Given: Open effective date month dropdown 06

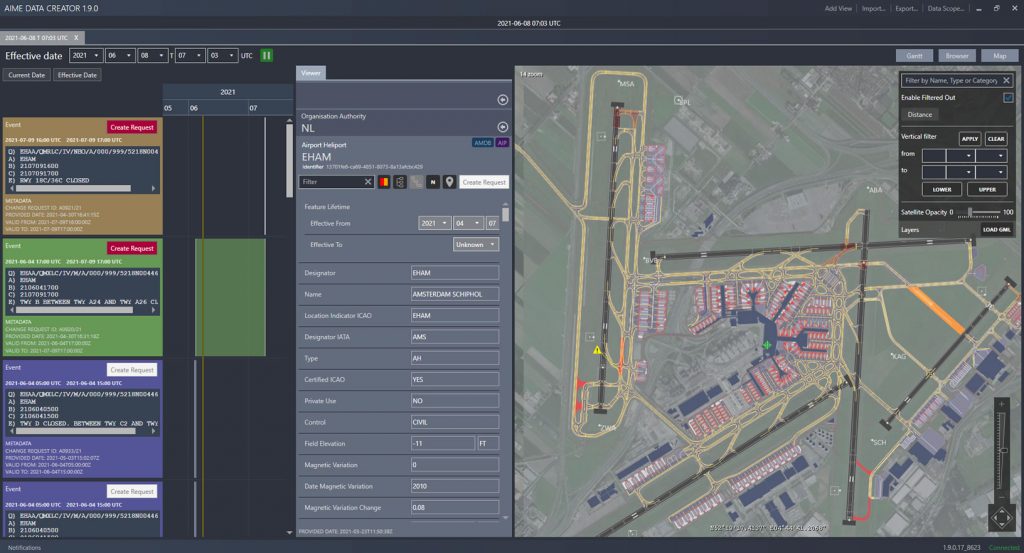Looking at the screenshot, I should coord(120,55).
